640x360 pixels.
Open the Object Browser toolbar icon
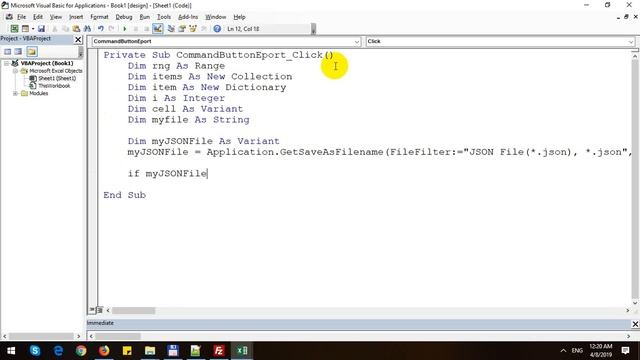pyautogui.click(x=193, y=29)
